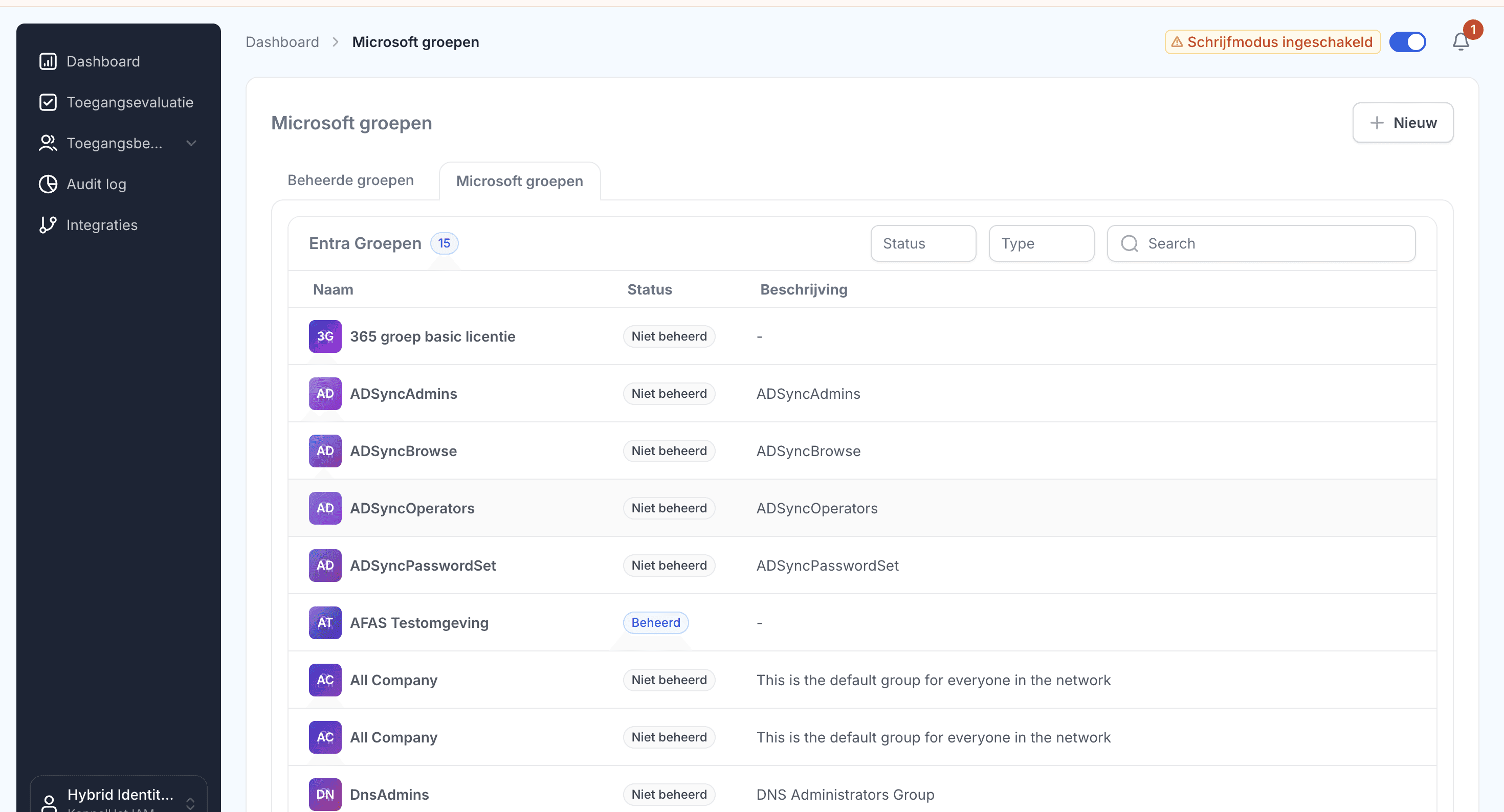Open the ADSyncOperators group row
The height and width of the screenshot is (812, 1504).
pos(412,508)
